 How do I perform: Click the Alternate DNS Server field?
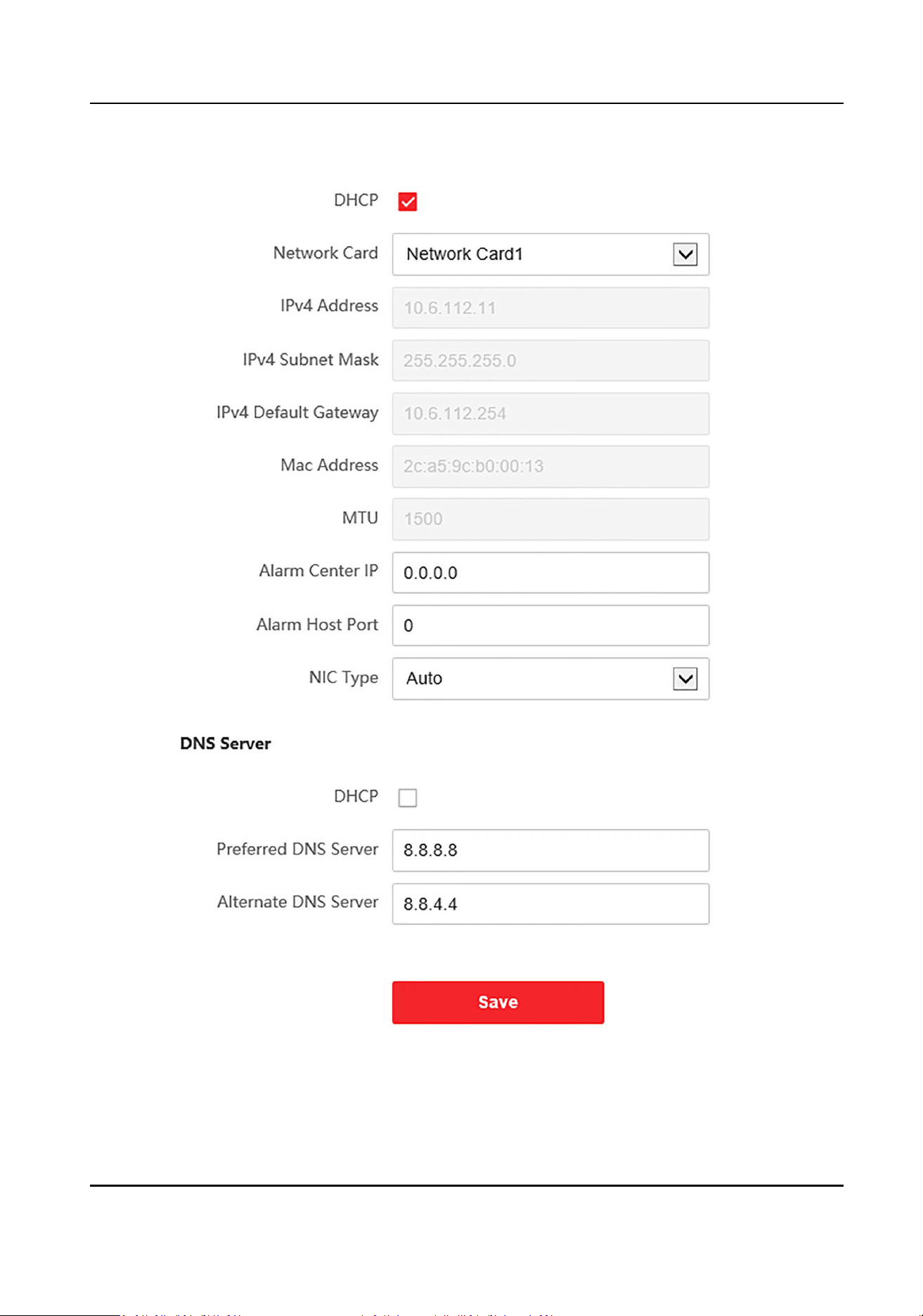550,904
